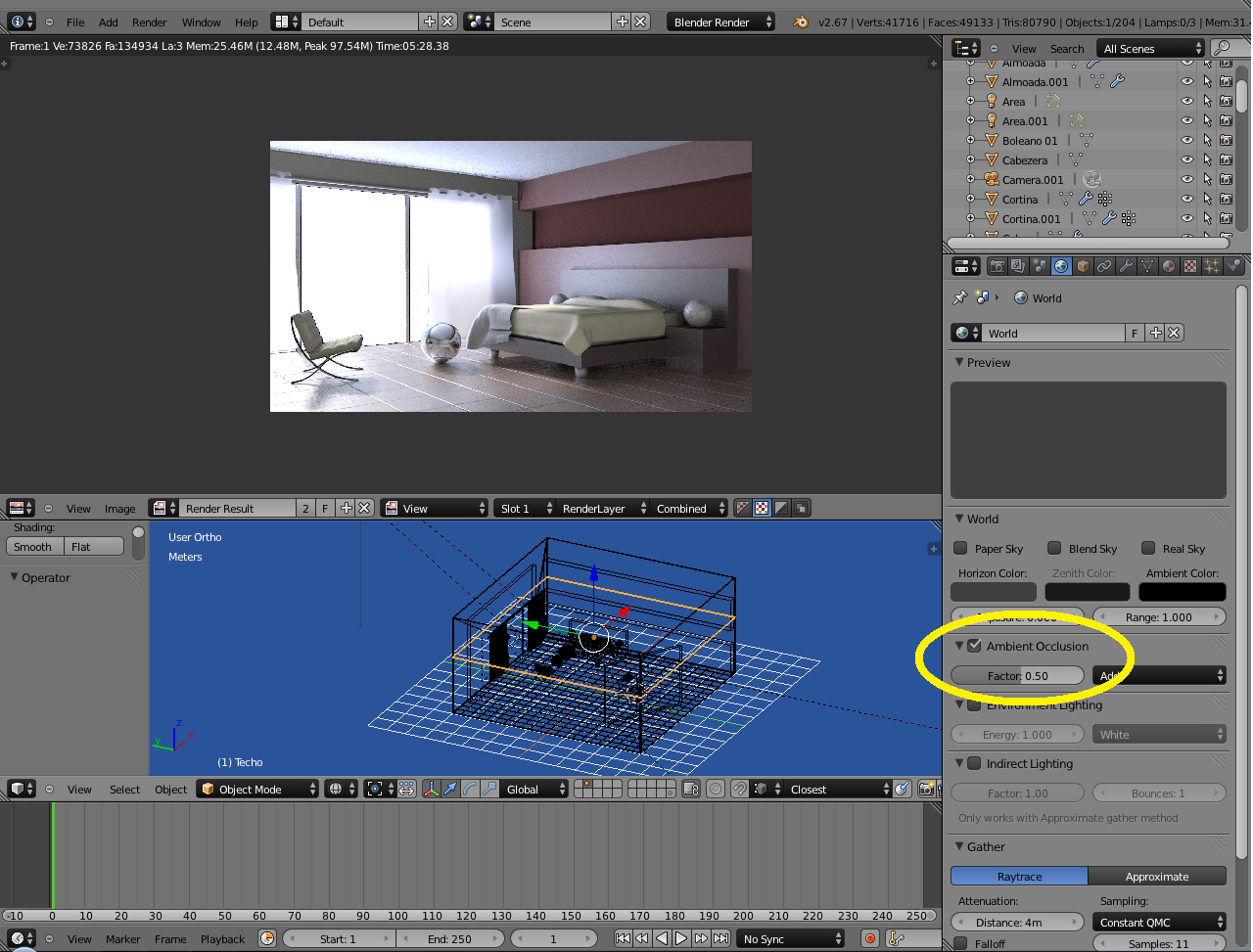Toggle visibility of the Area lamp
Screen dimensions: 1253x952
pos(1187,102)
